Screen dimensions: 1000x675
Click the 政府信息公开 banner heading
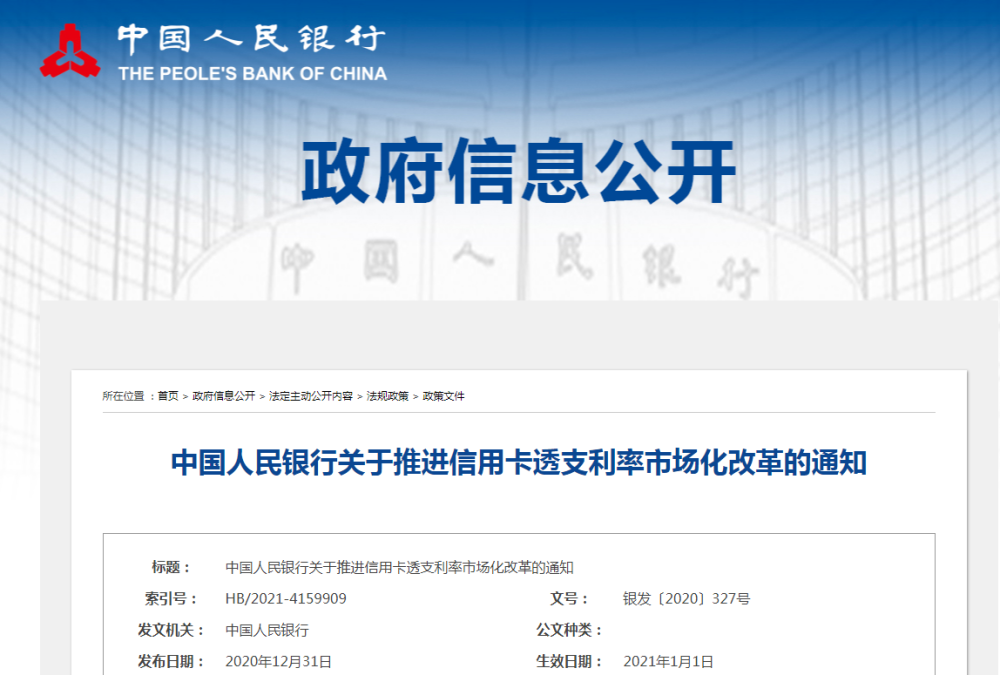(x=519, y=173)
